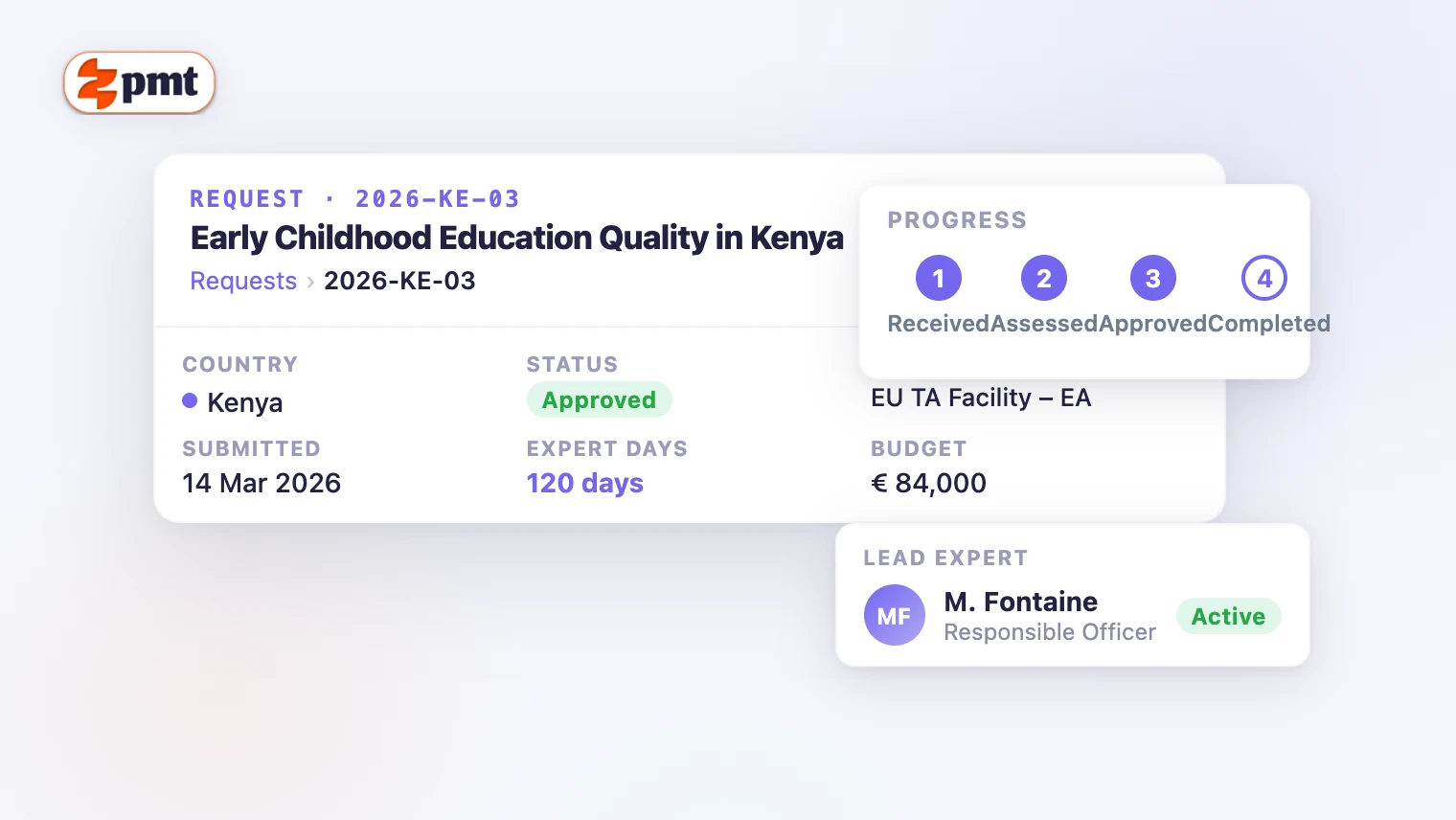Select progress step 1 Received circle

tap(939, 278)
